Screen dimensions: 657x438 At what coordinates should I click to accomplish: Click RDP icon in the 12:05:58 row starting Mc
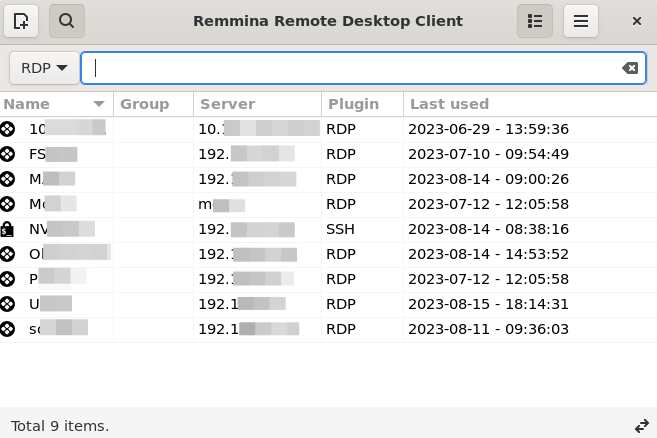coord(8,204)
